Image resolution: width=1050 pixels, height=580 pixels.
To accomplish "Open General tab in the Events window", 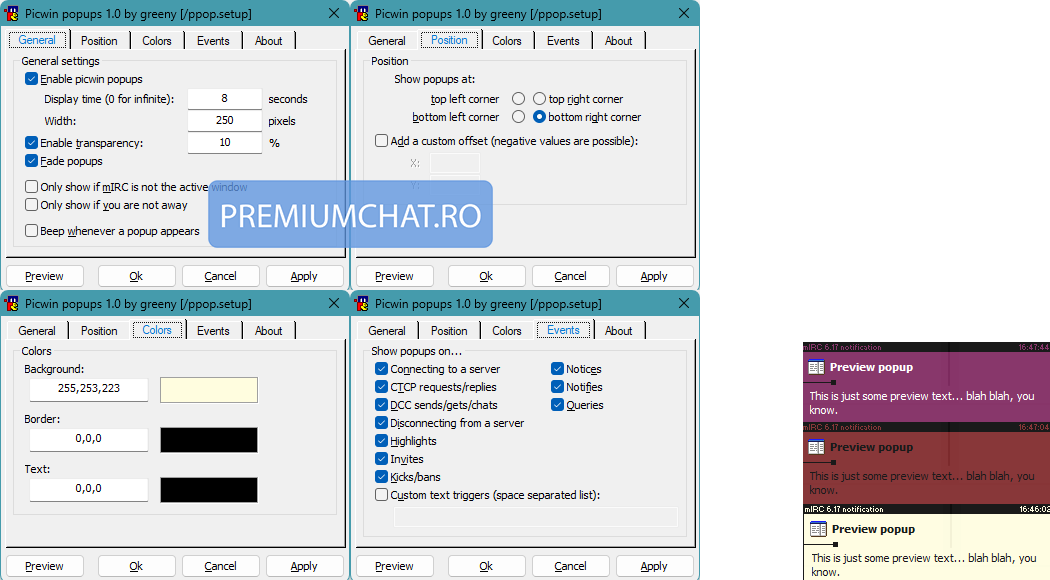I will pyautogui.click(x=387, y=331).
